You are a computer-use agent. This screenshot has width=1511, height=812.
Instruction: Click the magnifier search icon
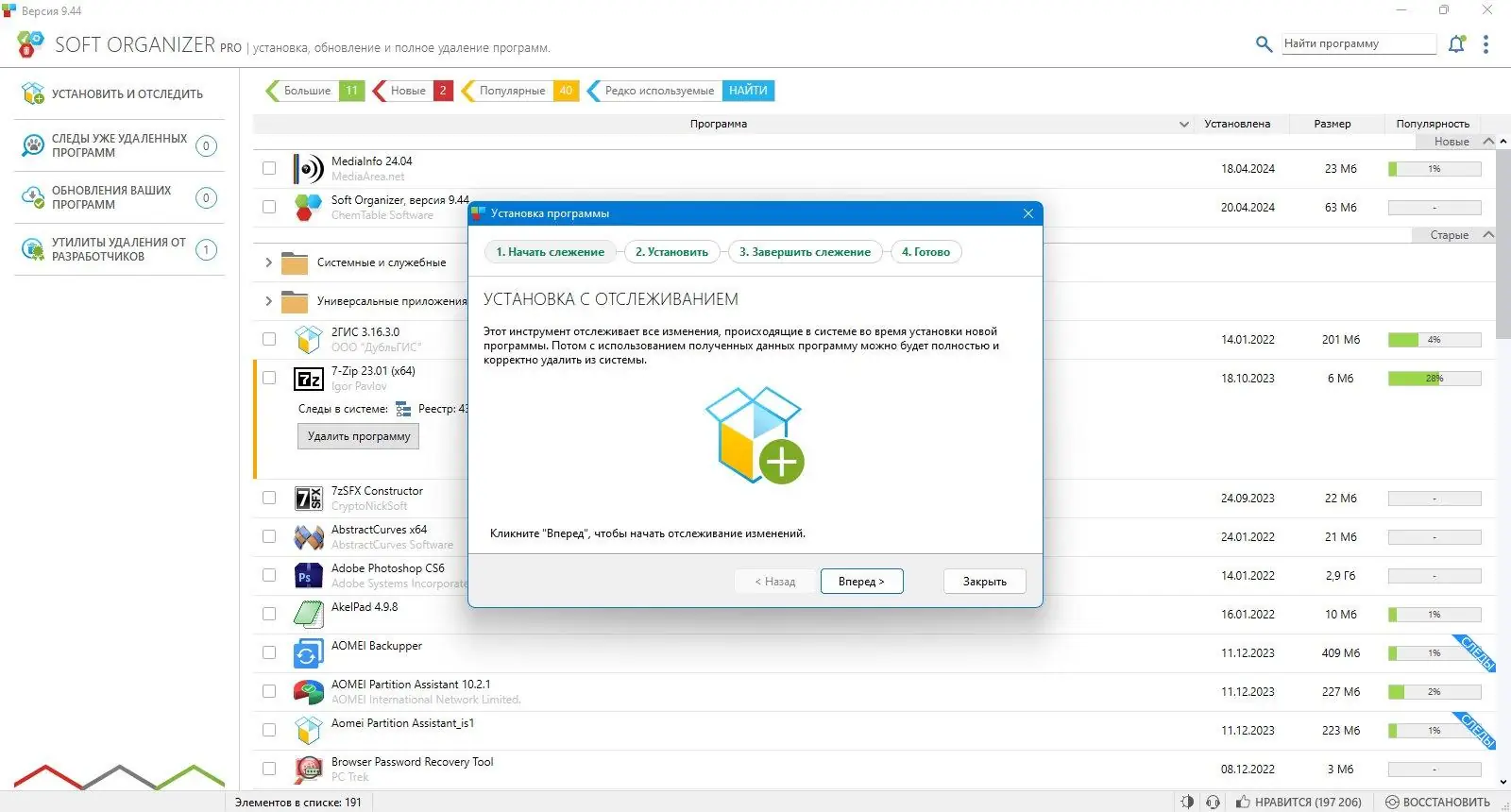pyautogui.click(x=1264, y=43)
